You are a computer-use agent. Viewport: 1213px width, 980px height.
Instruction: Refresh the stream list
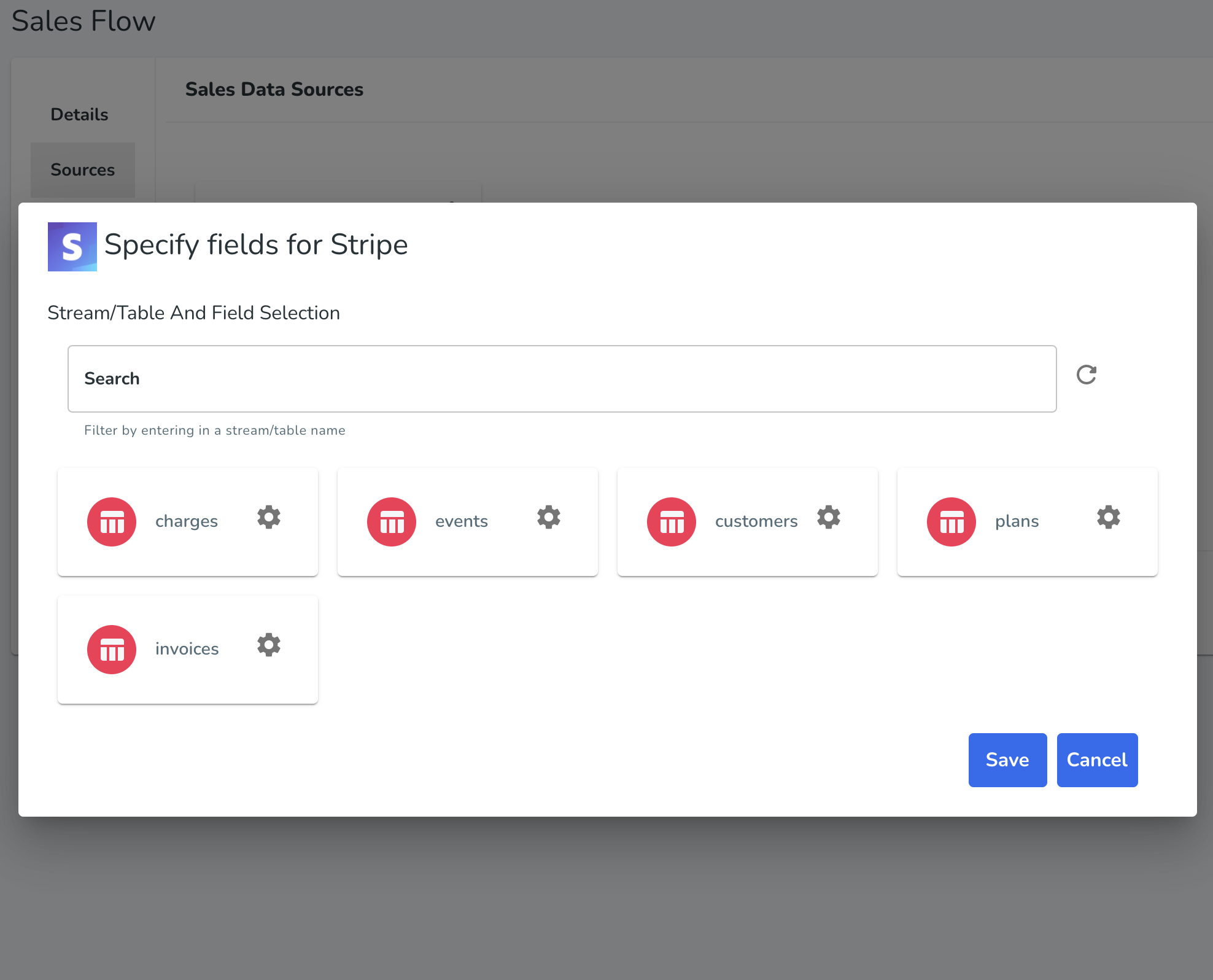[x=1087, y=375]
